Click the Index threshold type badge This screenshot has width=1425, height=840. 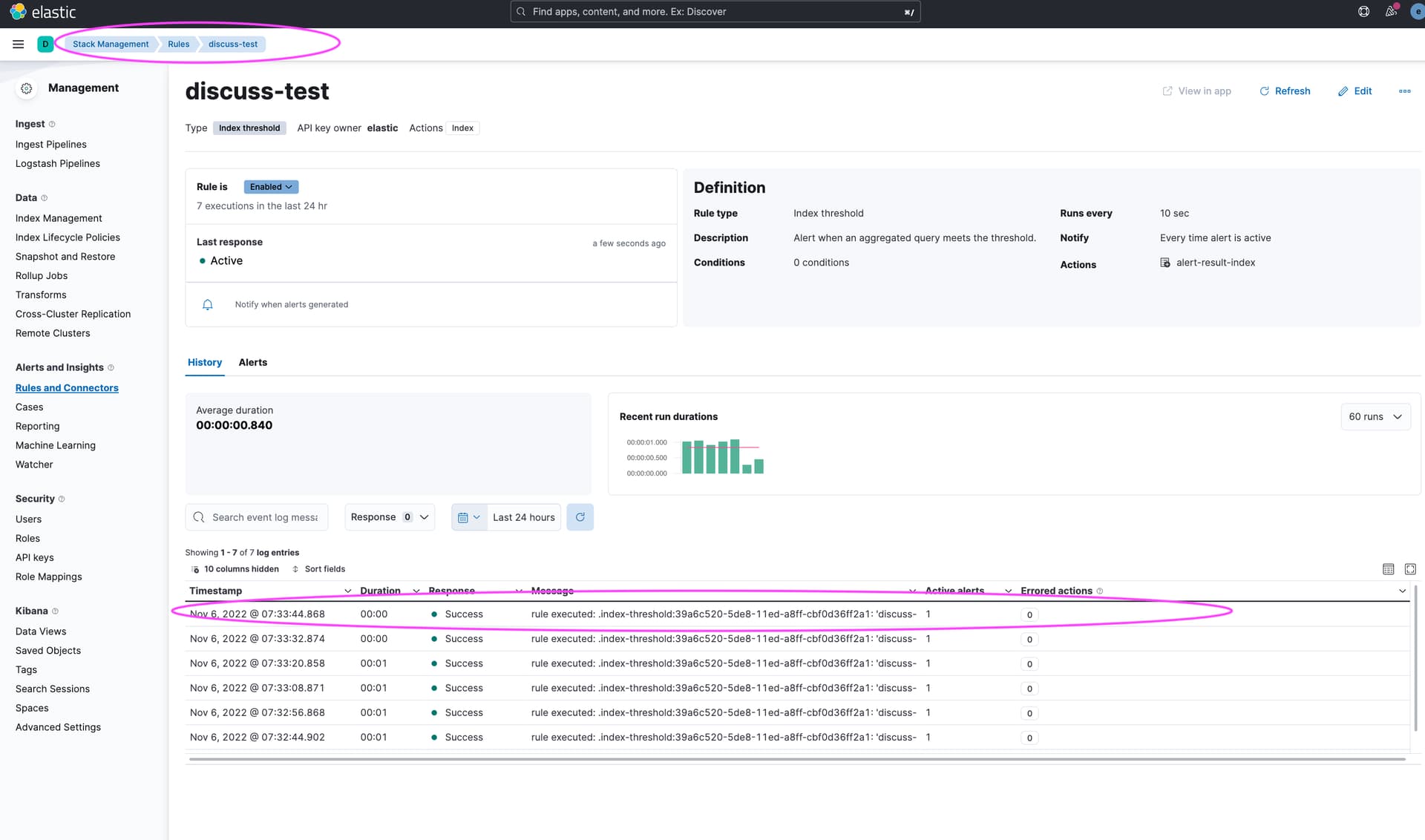249,128
